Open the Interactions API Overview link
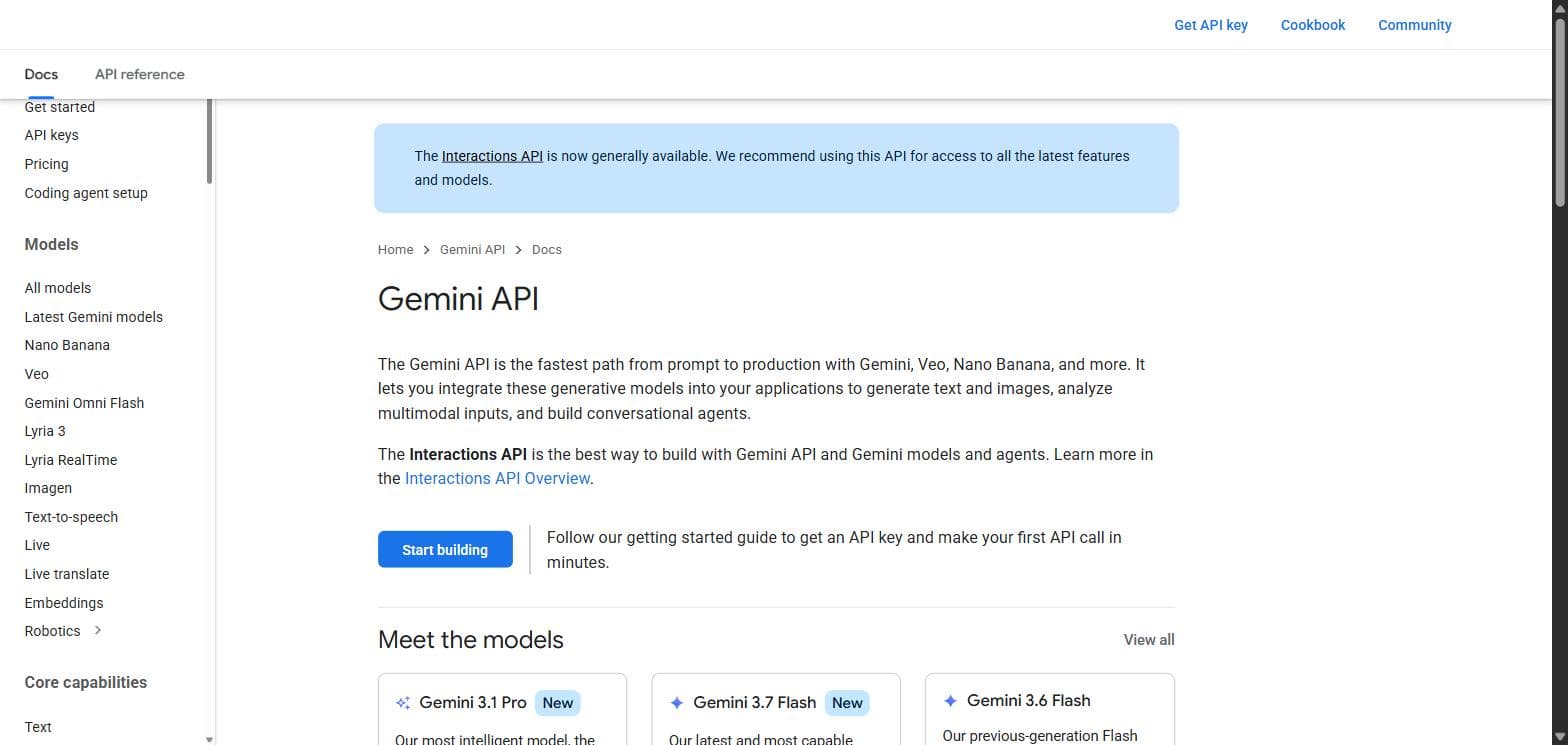The image size is (1568, 745). tap(497, 479)
